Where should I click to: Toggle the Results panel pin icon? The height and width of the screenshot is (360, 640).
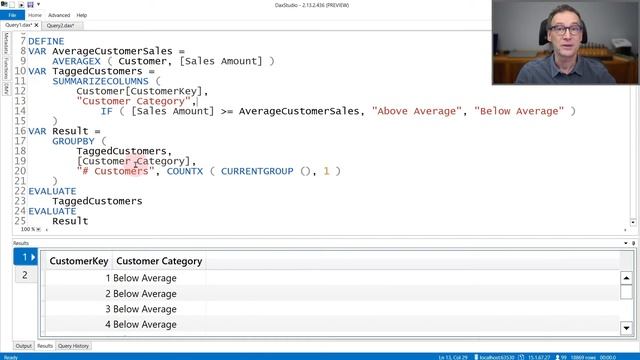tap(633, 243)
